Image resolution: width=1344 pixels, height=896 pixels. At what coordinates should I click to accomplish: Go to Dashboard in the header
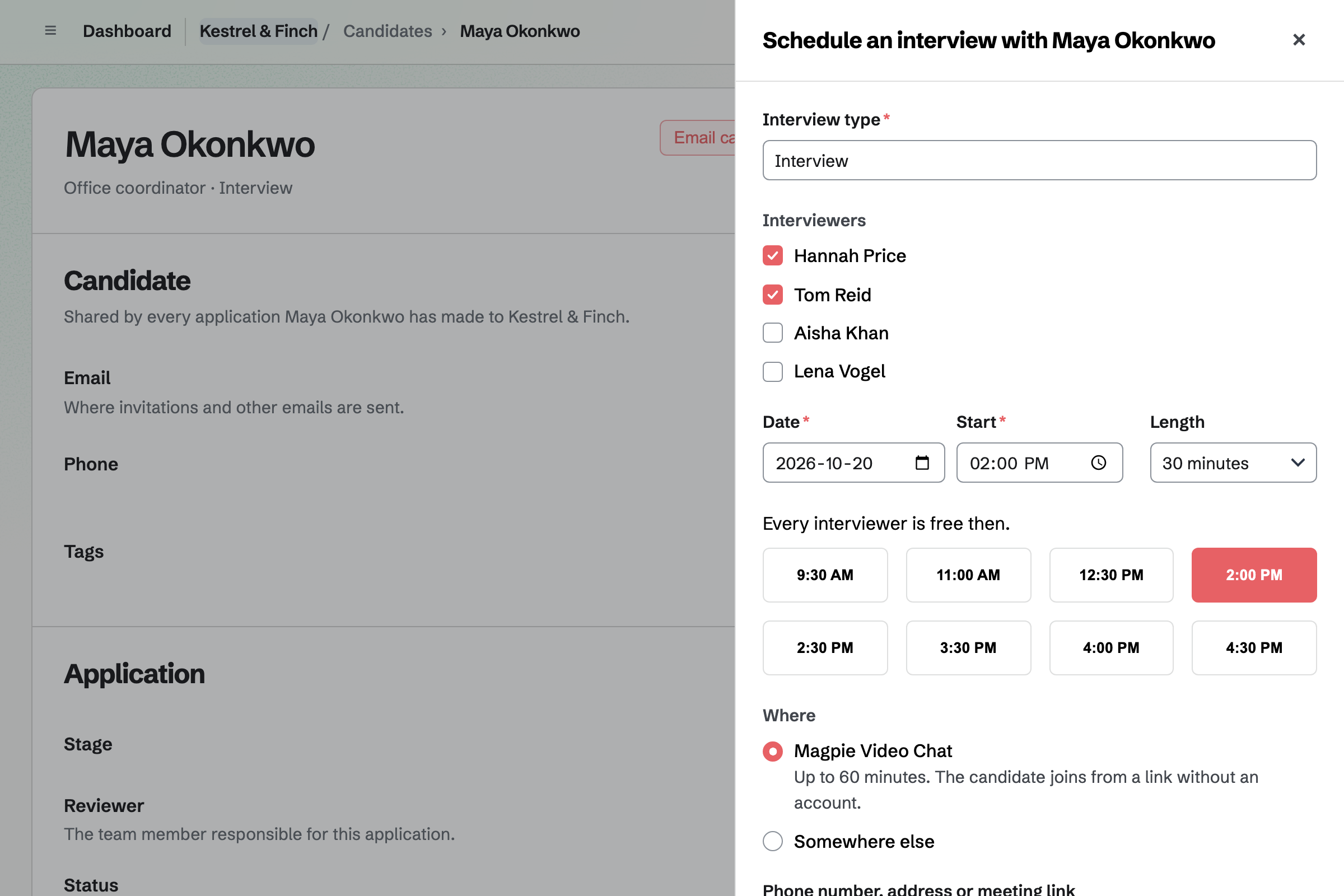coord(127,31)
